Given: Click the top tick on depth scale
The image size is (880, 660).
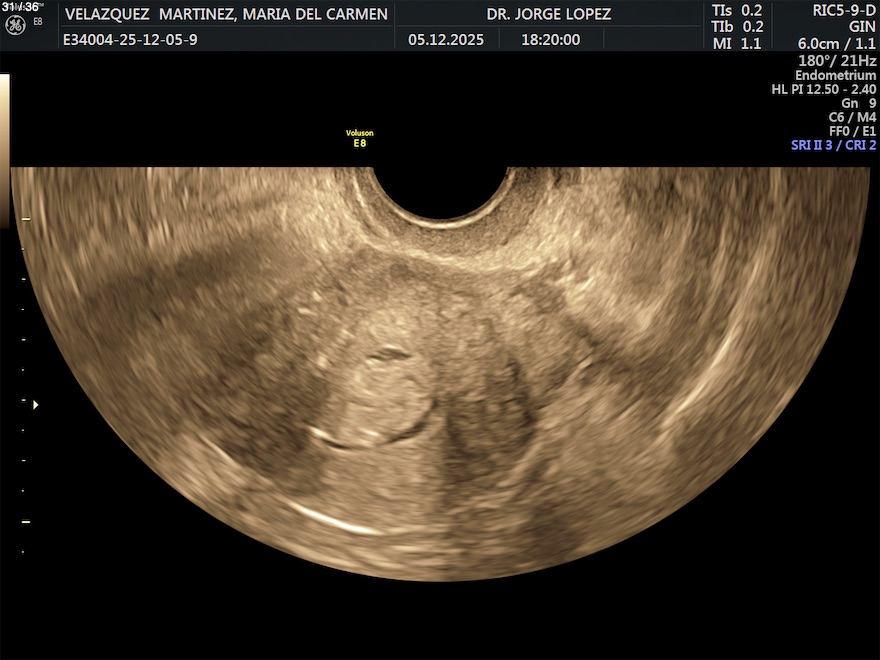Looking at the screenshot, I should (26, 218).
